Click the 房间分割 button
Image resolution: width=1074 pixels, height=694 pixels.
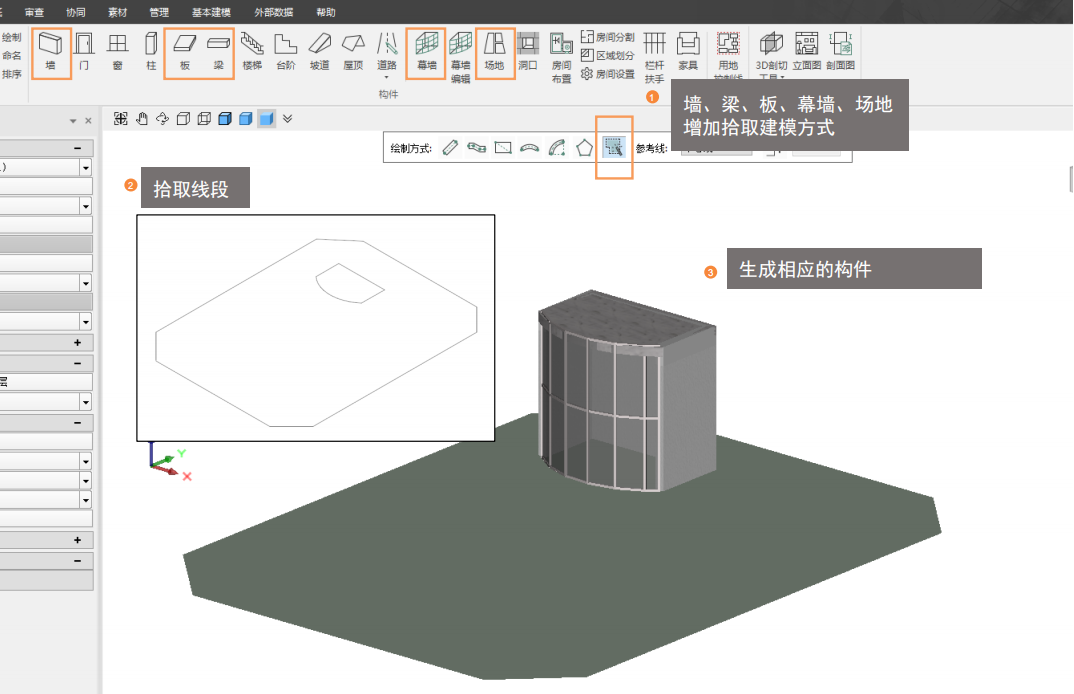click(x=608, y=37)
